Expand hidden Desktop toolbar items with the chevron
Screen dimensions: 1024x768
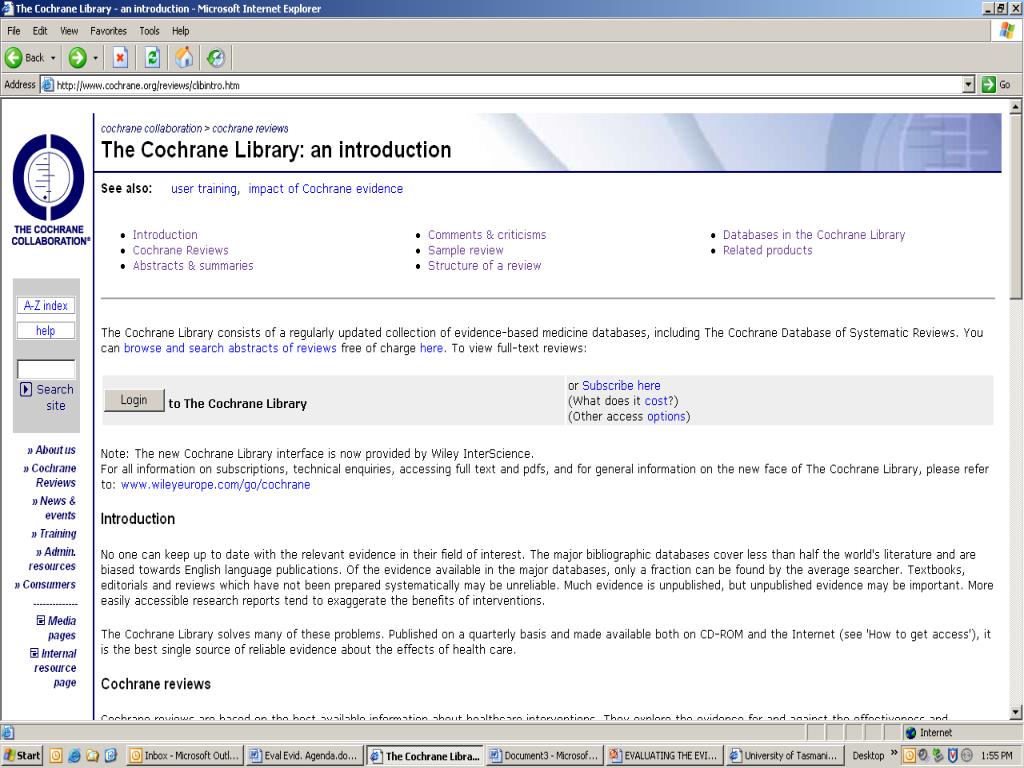894,754
